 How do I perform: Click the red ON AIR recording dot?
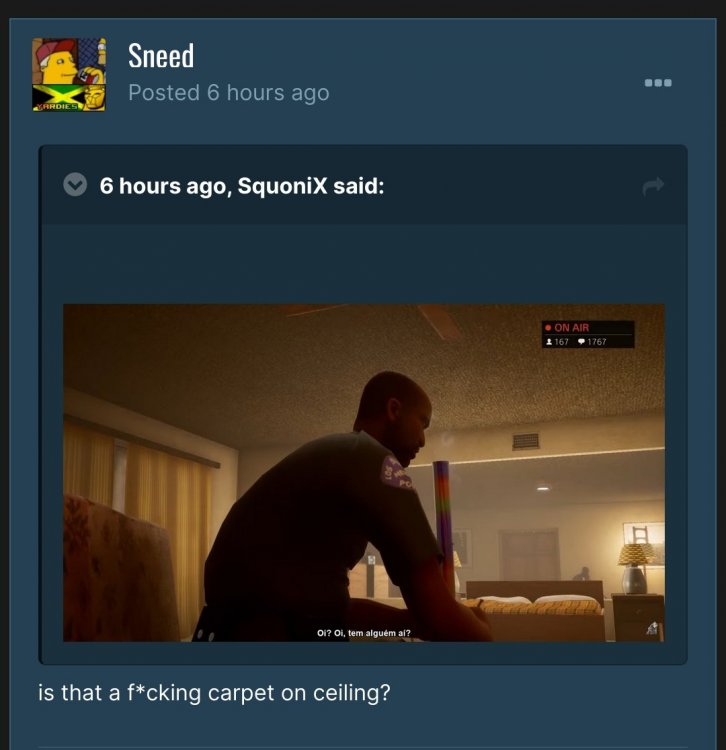point(548,328)
